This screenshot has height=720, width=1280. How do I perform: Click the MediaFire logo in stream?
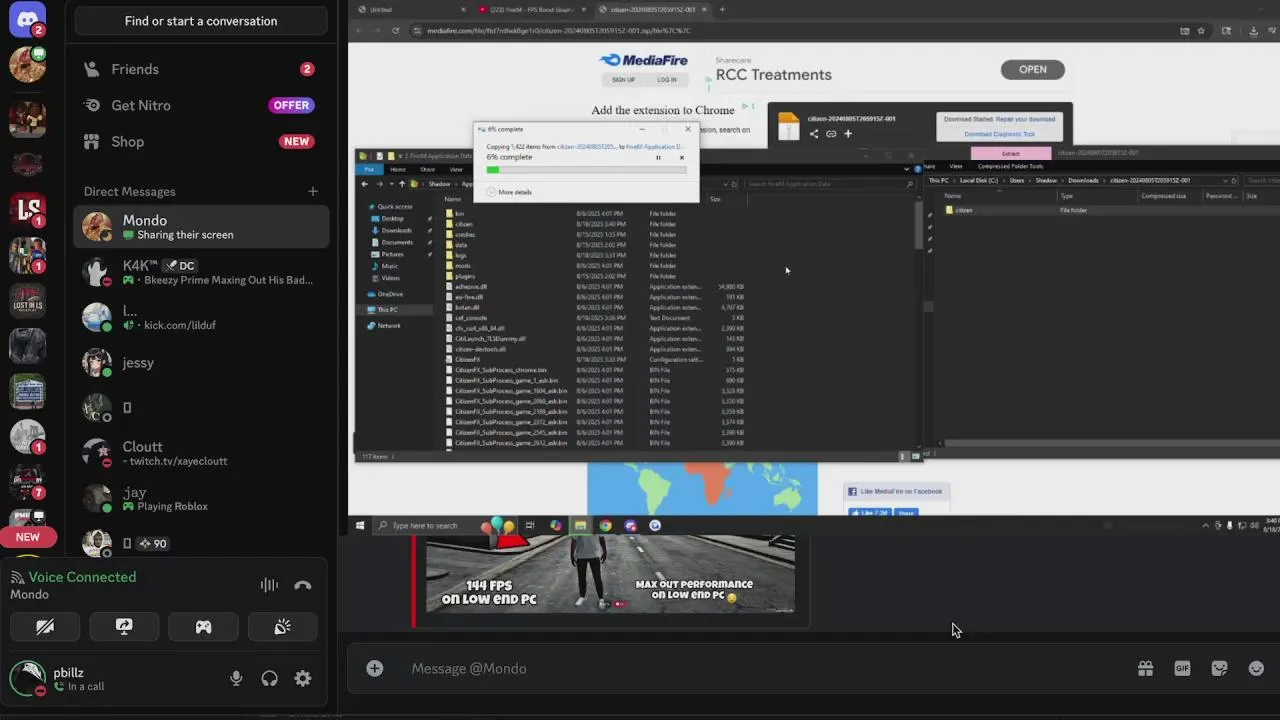643,61
